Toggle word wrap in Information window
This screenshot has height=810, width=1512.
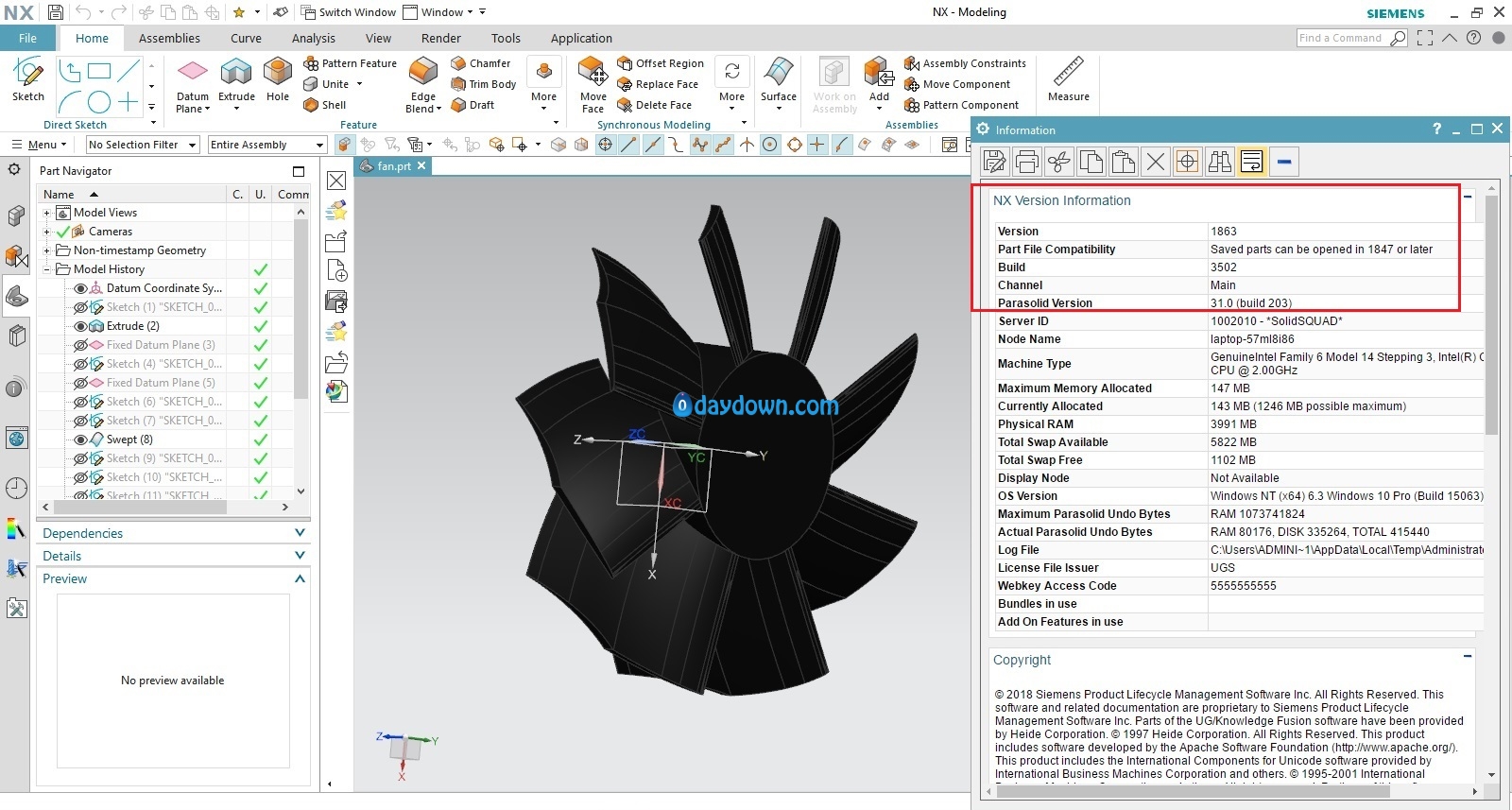pos(1252,162)
